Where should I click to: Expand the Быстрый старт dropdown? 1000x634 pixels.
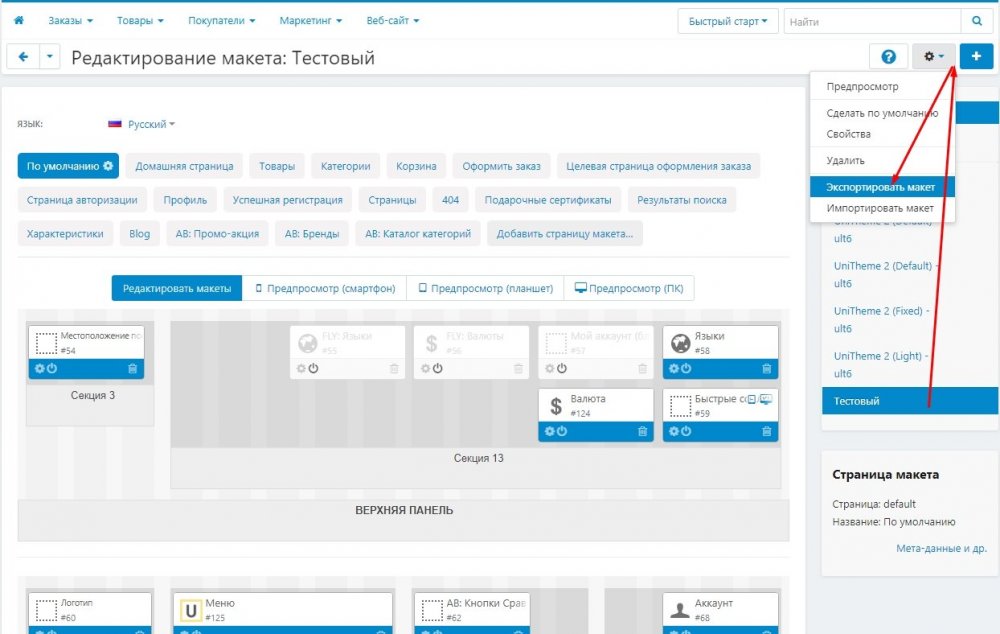click(728, 20)
